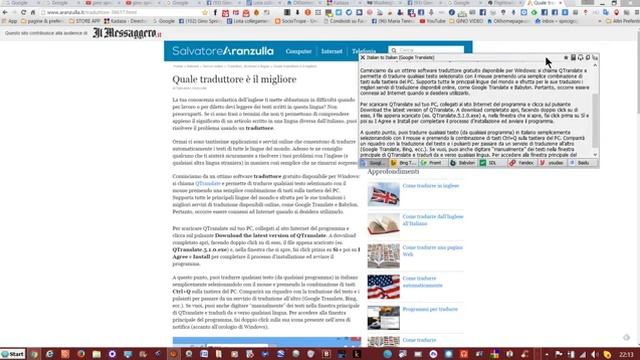The height and width of the screenshot is (360, 640).
Task: Click the open book thumbnail
Action: (x=383, y=225)
